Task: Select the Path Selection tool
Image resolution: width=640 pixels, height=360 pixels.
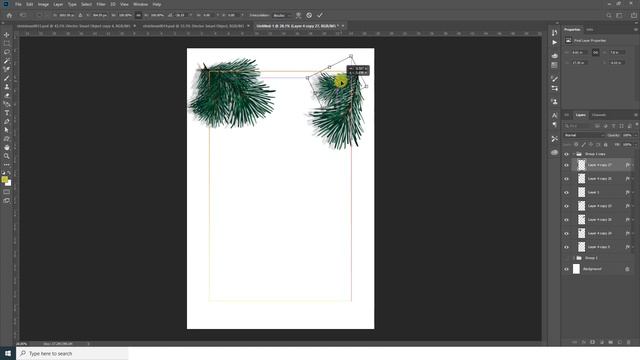Action: [x=7, y=130]
